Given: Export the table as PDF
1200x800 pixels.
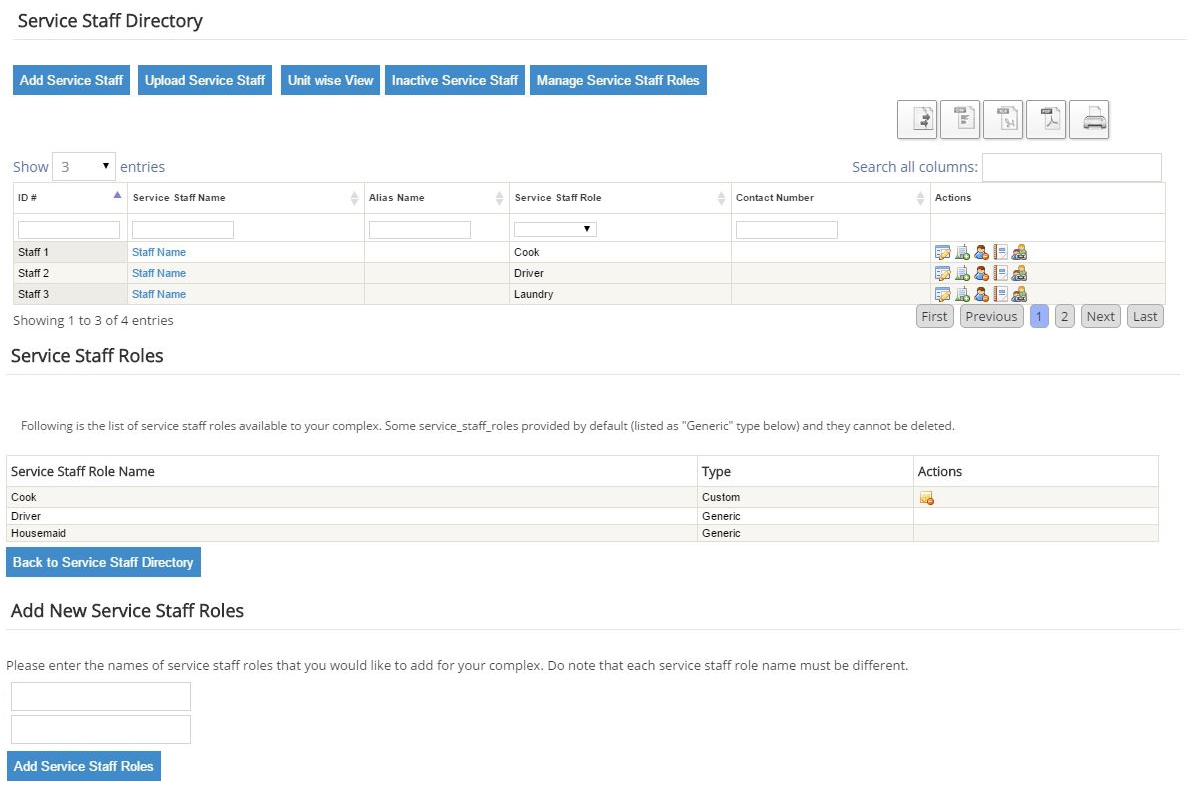Looking at the screenshot, I should 1046,120.
